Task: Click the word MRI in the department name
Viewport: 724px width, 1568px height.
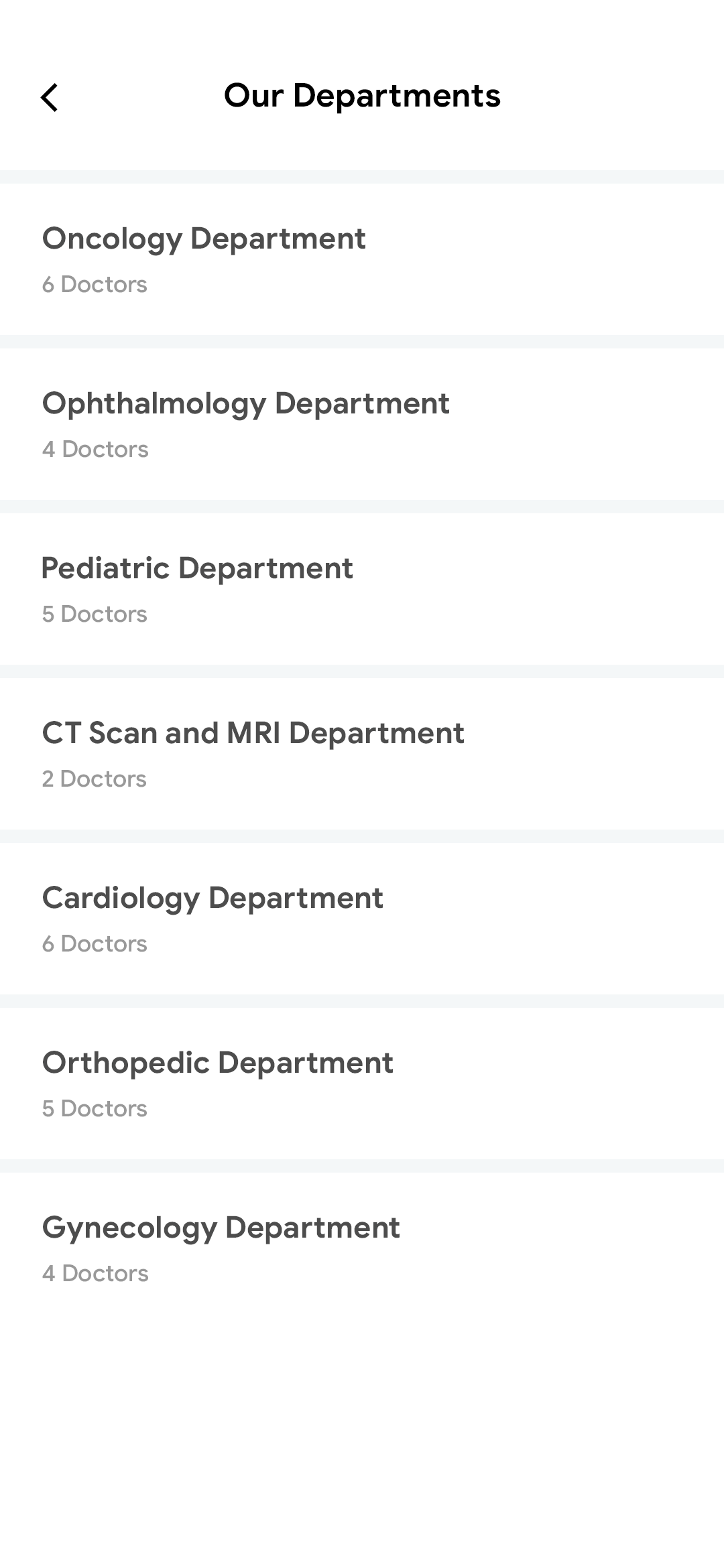Action: point(253,733)
